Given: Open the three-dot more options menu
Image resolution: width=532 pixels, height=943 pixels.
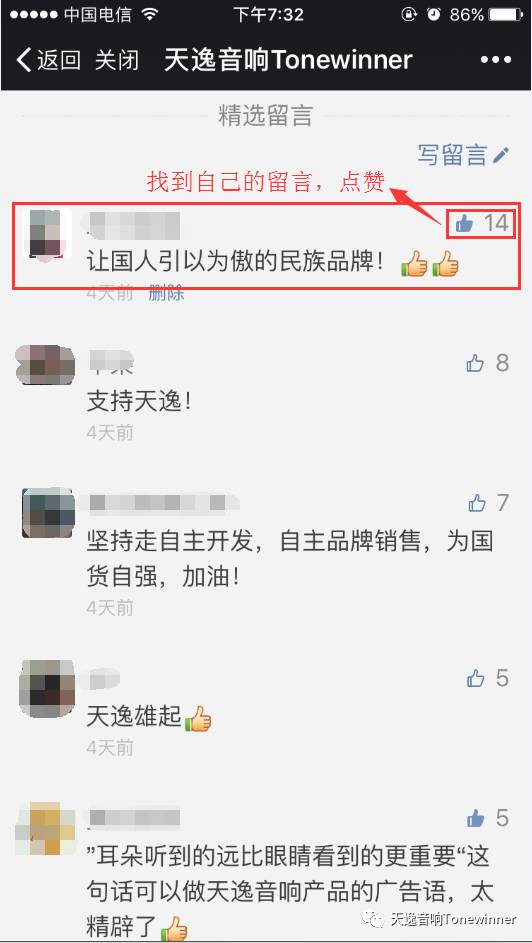Looking at the screenshot, I should tap(496, 60).
